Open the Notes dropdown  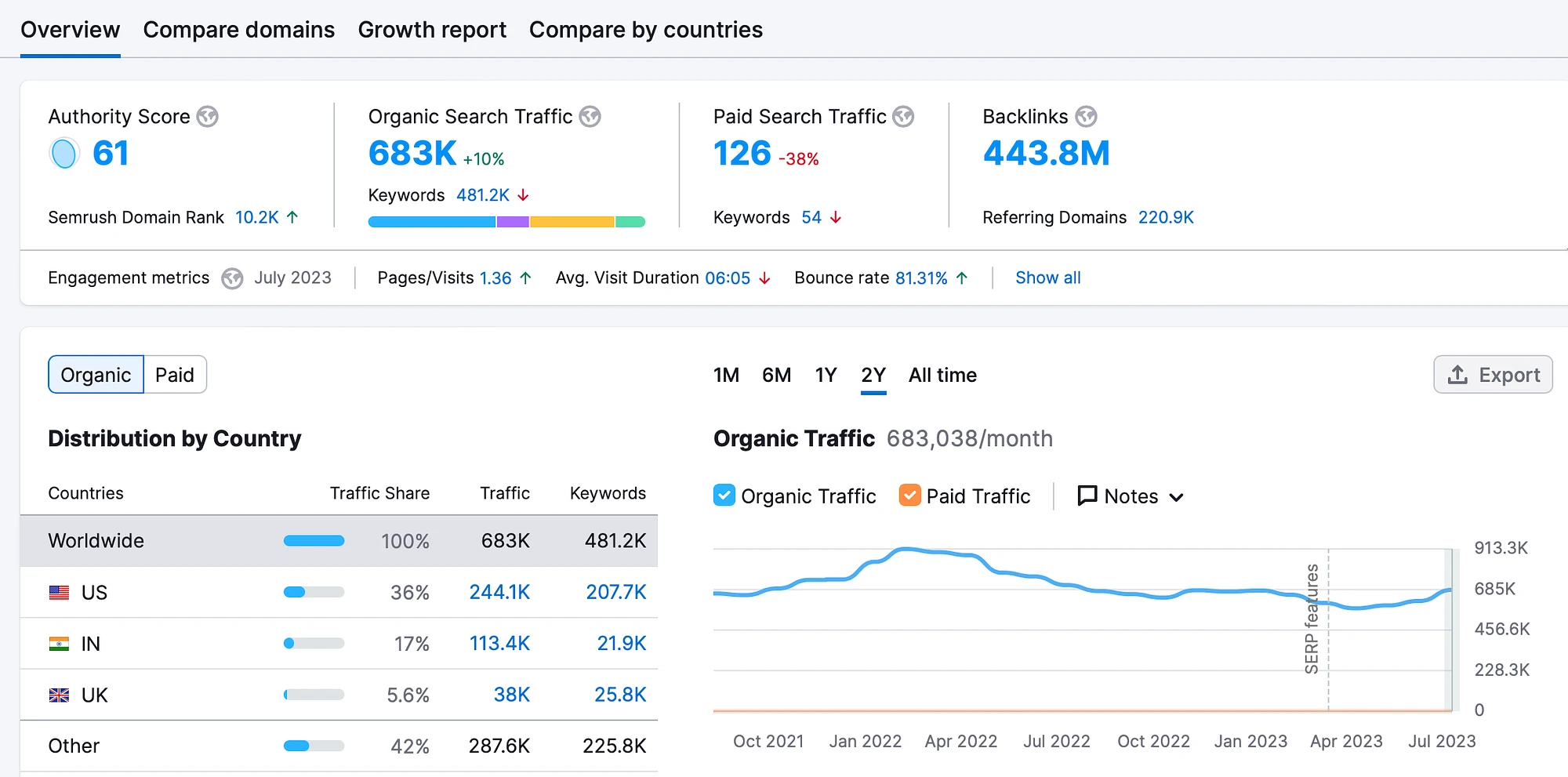point(1130,496)
